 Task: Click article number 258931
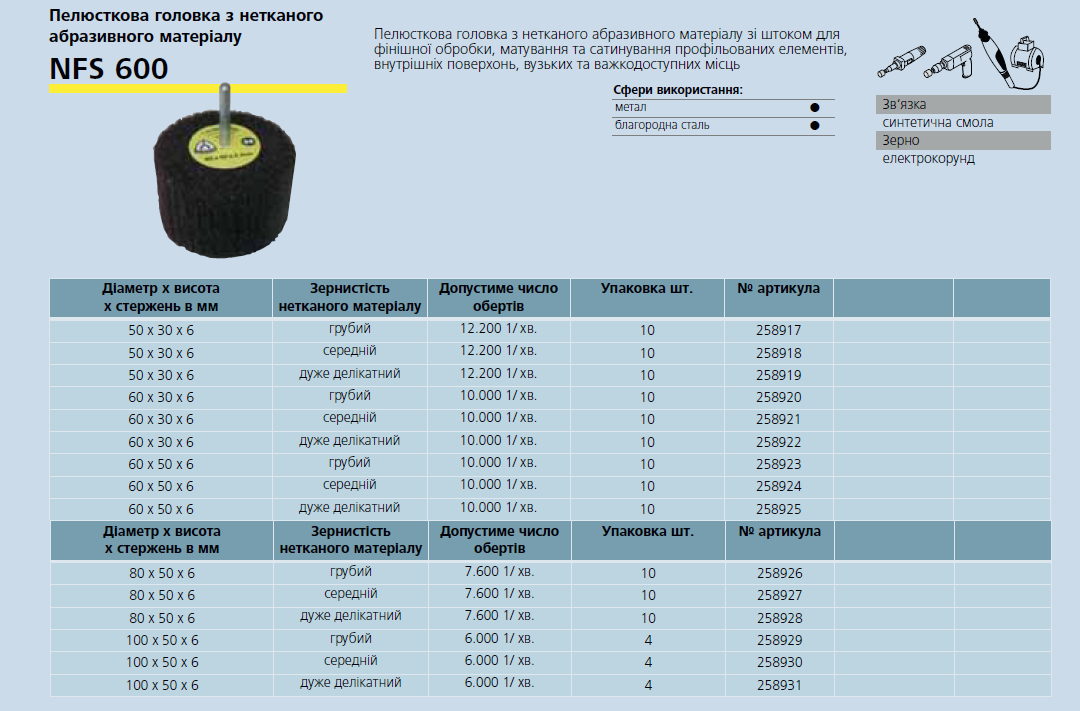[780, 685]
